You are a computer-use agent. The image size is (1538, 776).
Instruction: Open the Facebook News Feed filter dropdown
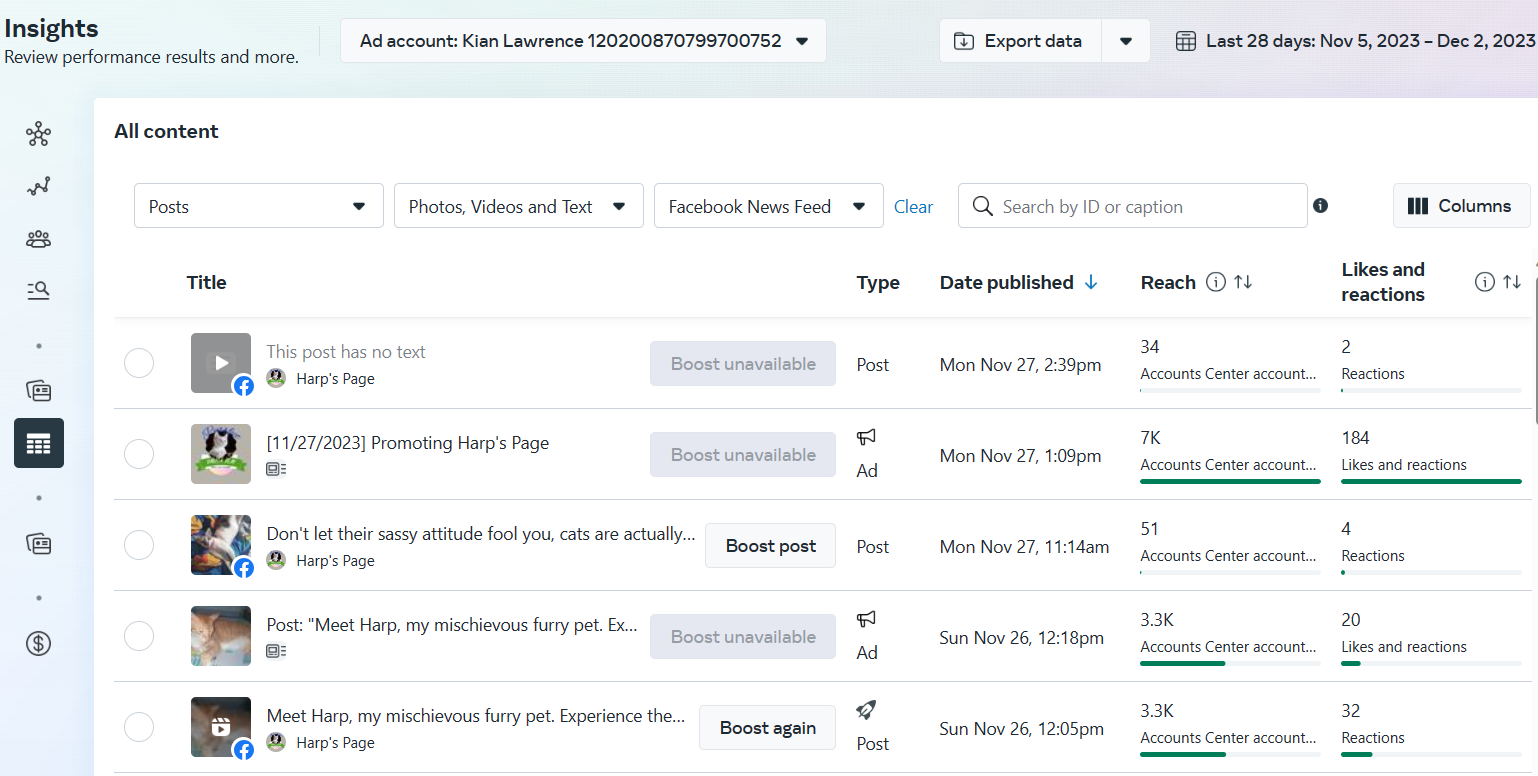pos(768,206)
